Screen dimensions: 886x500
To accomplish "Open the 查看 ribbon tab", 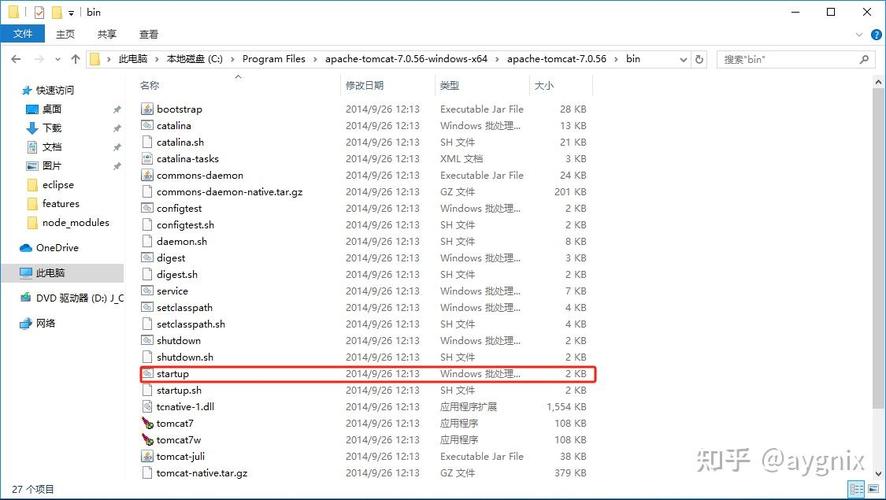I will 149,34.
